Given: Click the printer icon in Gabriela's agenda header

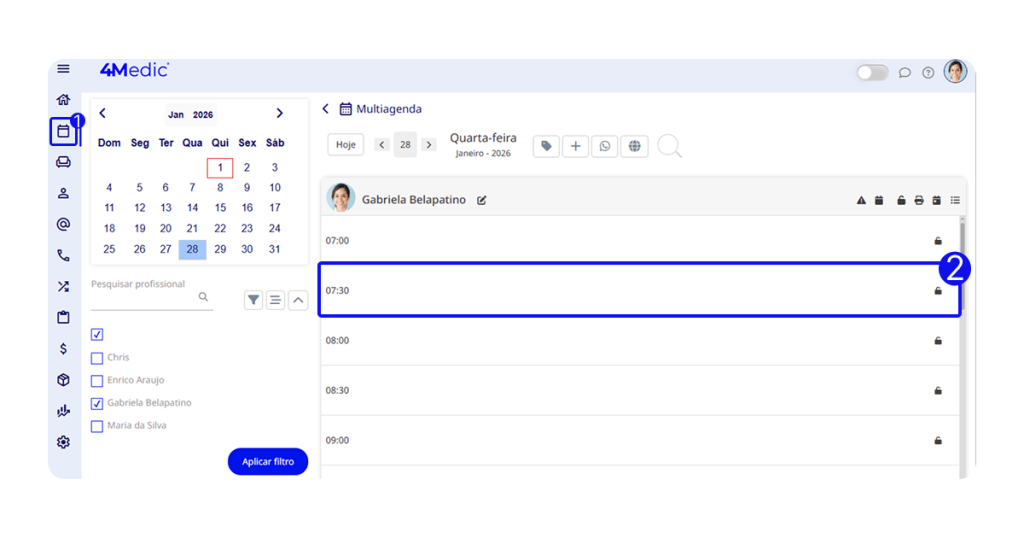Looking at the screenshot, I should pyautogui.click(x=919, y=201).
